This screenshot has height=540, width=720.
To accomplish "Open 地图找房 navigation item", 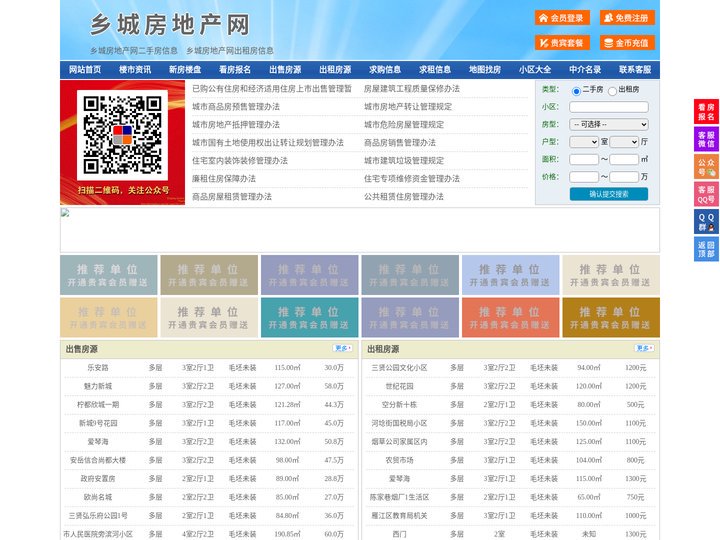I will pos(485,70).
